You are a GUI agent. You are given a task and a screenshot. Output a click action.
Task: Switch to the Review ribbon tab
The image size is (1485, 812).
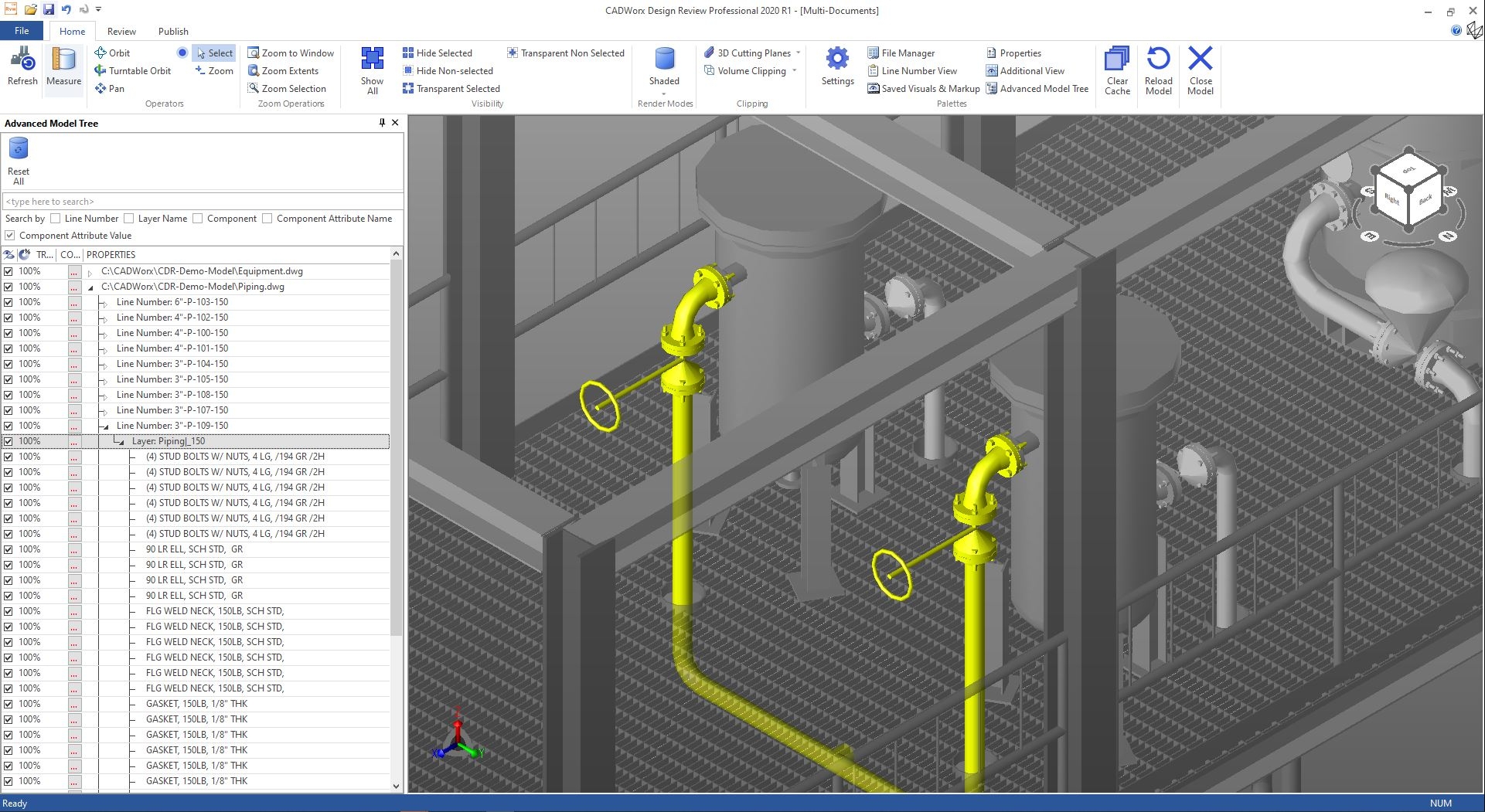coord(121,31)
